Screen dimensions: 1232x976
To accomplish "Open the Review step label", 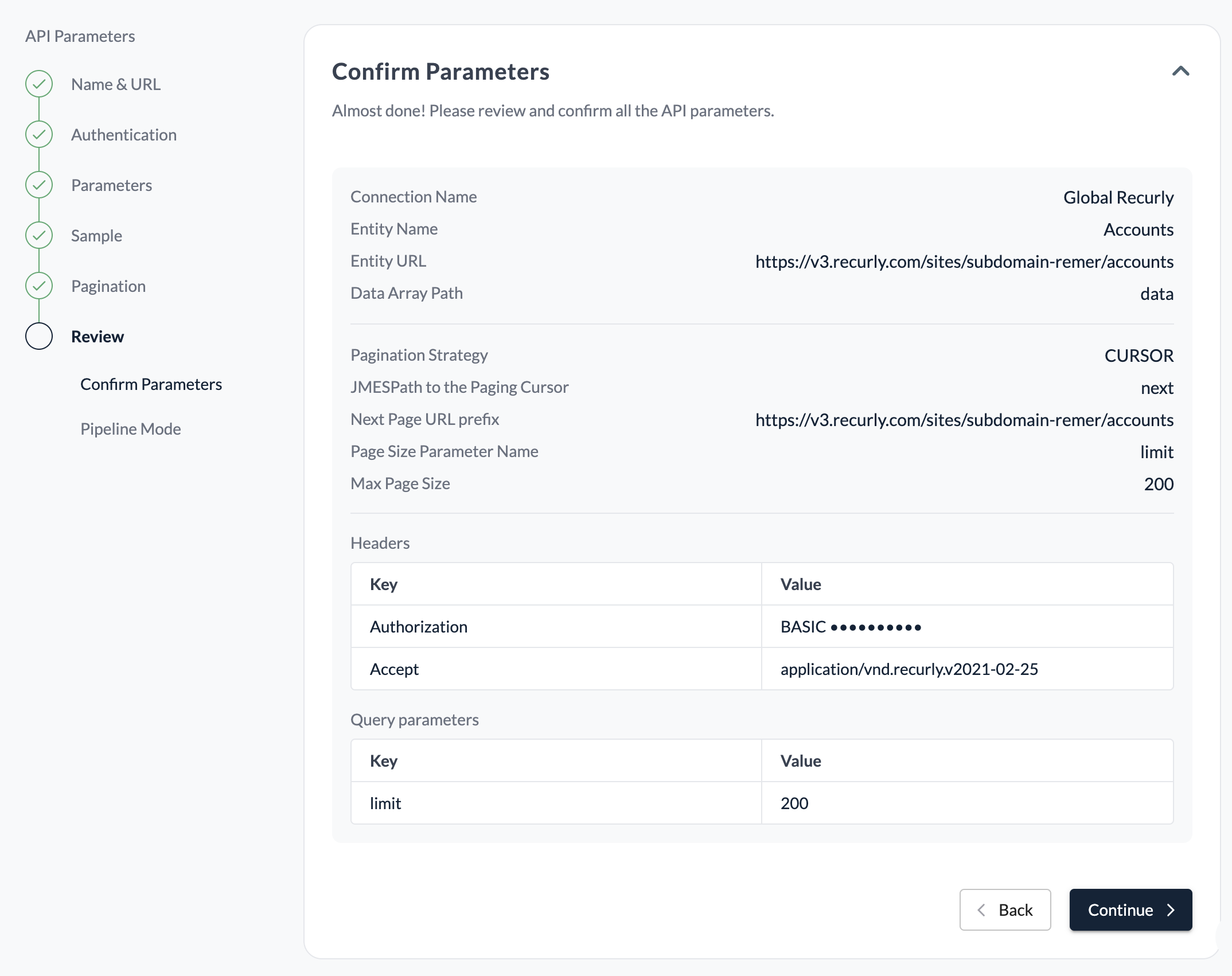I will pos(98,337).
